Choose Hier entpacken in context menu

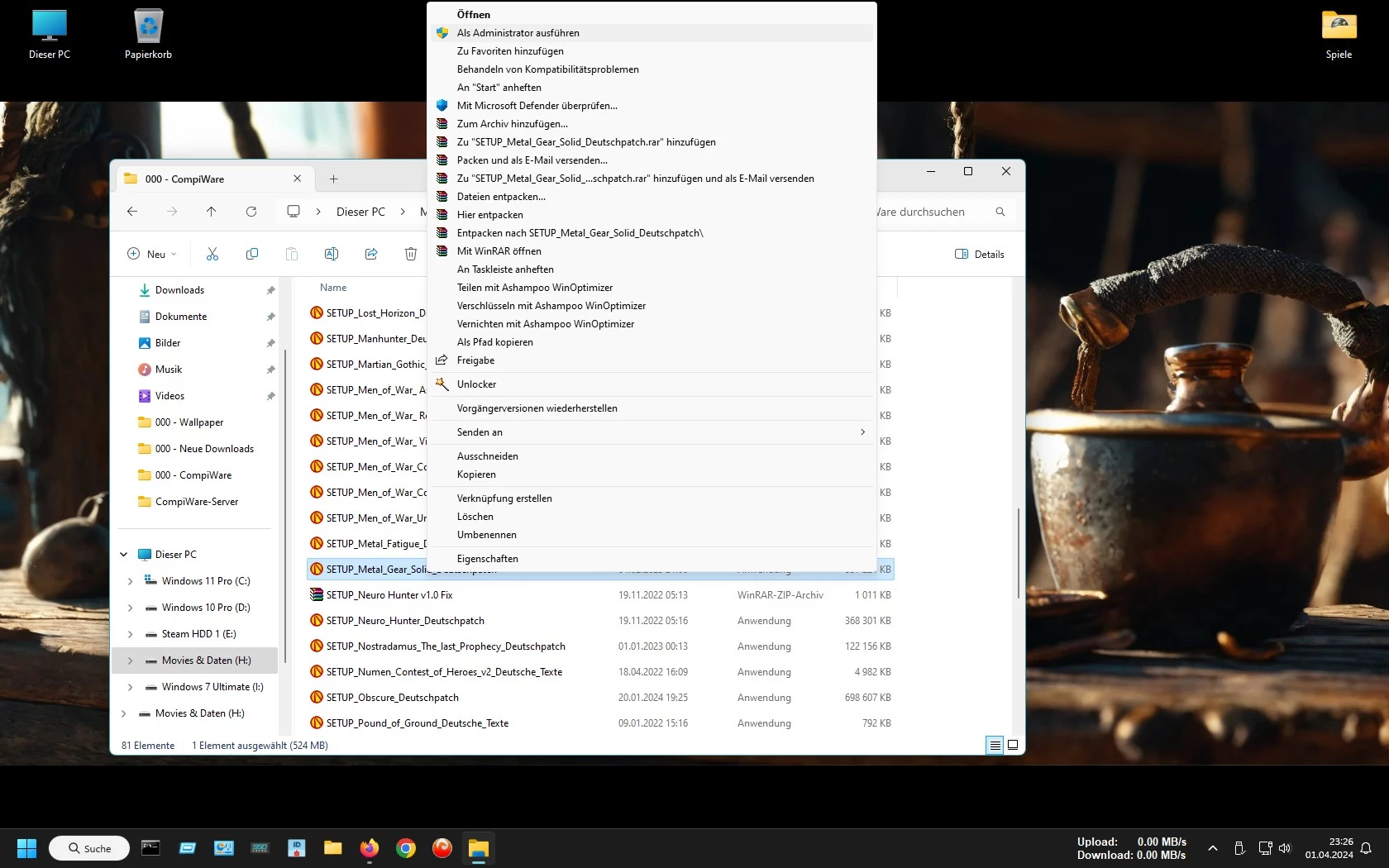(x=652, y=215)
